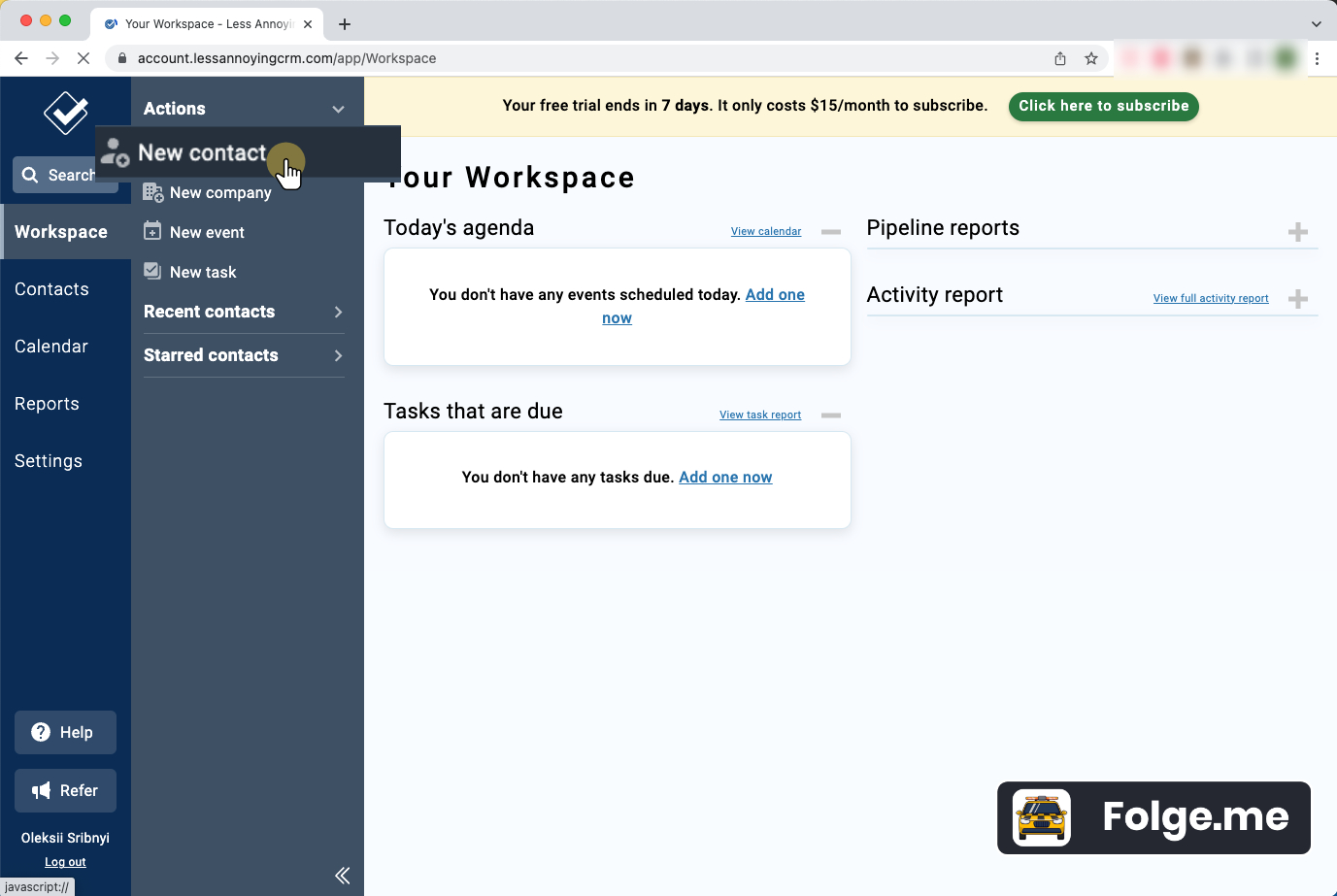Go to Reports in the sidebar
This screenshot has height=896, width=1337.
pos(47,404)
